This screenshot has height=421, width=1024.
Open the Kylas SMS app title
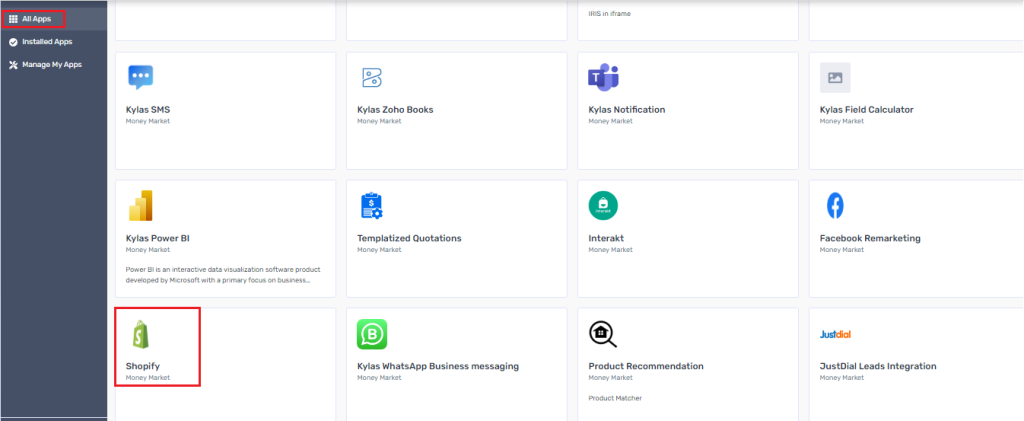148,110
